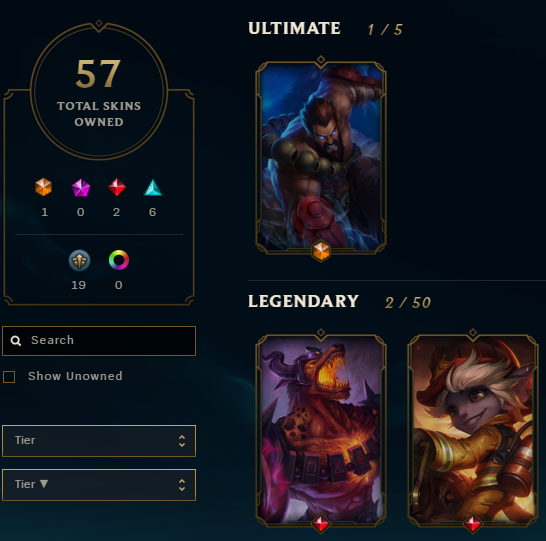
Task: Click the arrows on the second Tier dropdown
Action: click(x=182, y=485)
